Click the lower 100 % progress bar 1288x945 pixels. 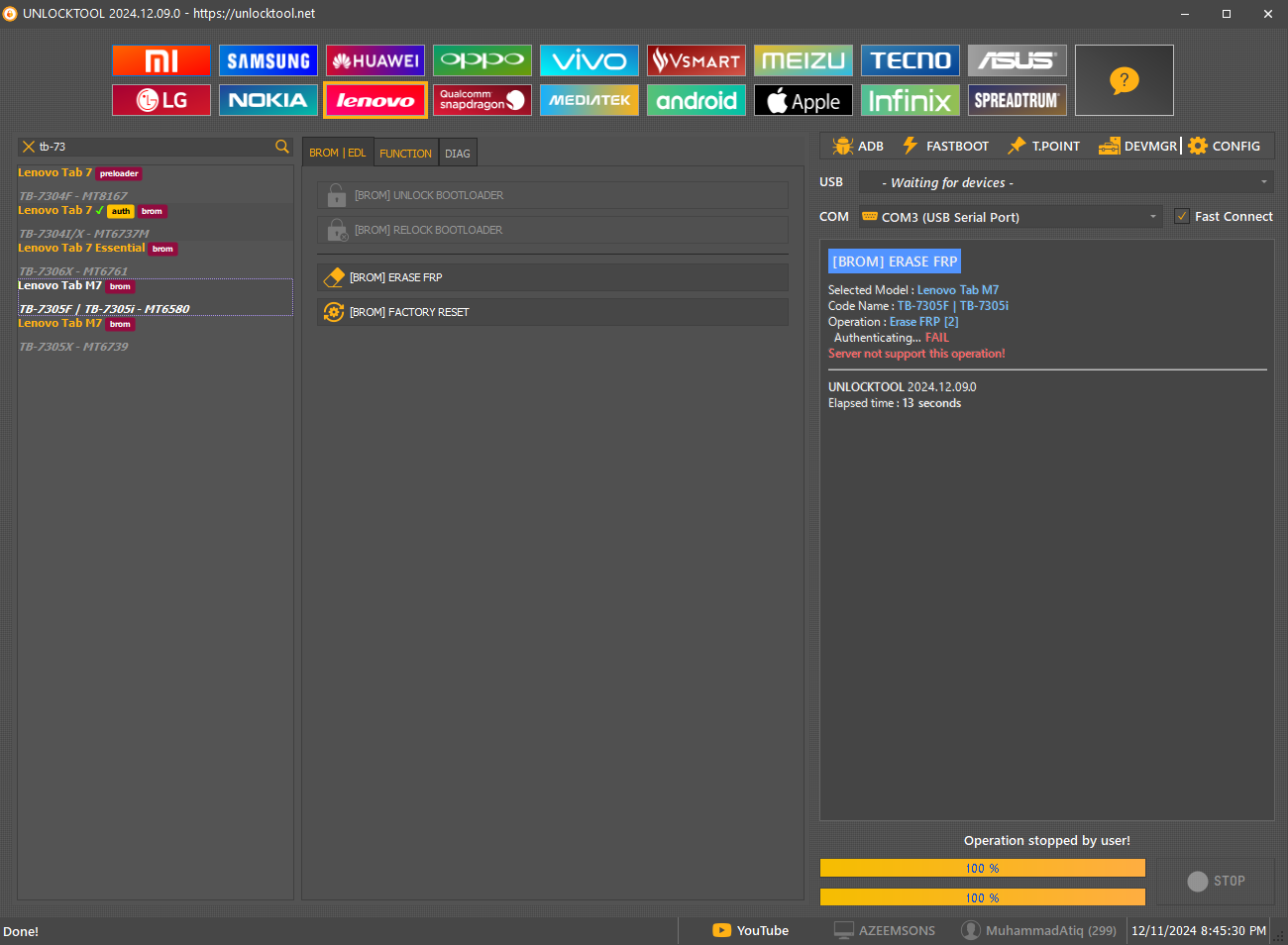(983, 897)
